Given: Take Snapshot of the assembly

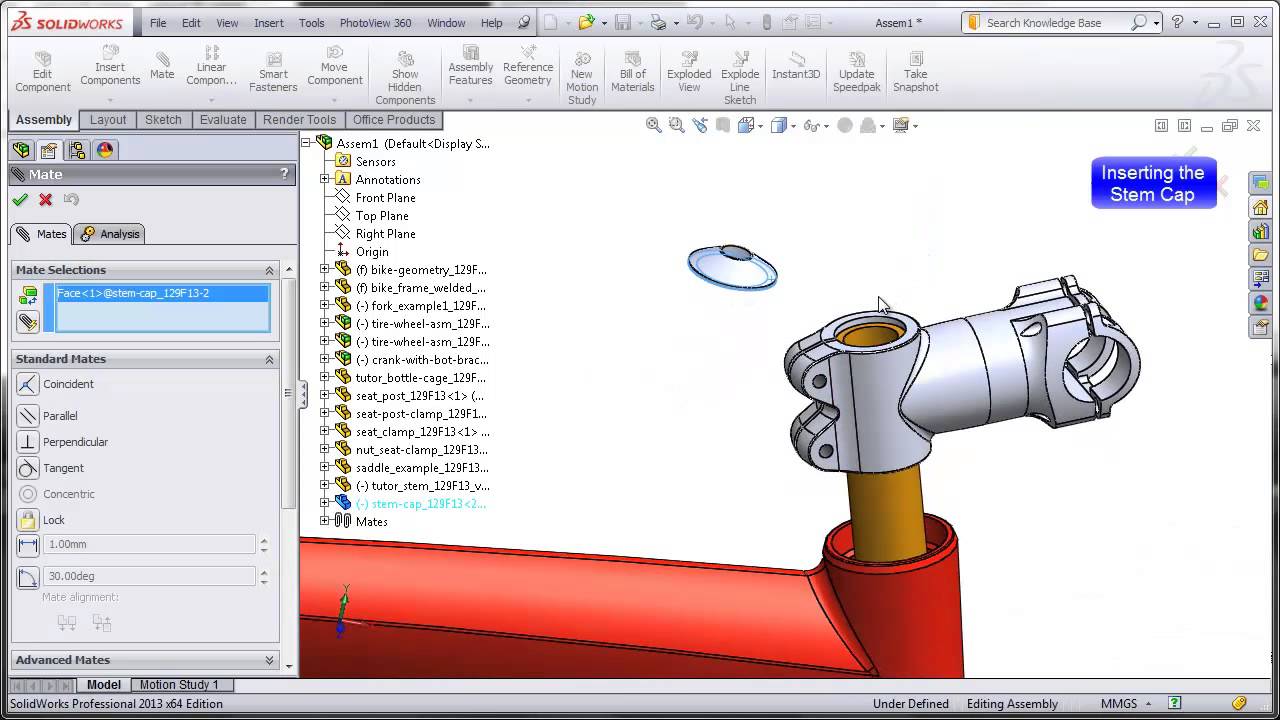Looking at the screenshot, I should pyautogui.click(x=916, y=72).
